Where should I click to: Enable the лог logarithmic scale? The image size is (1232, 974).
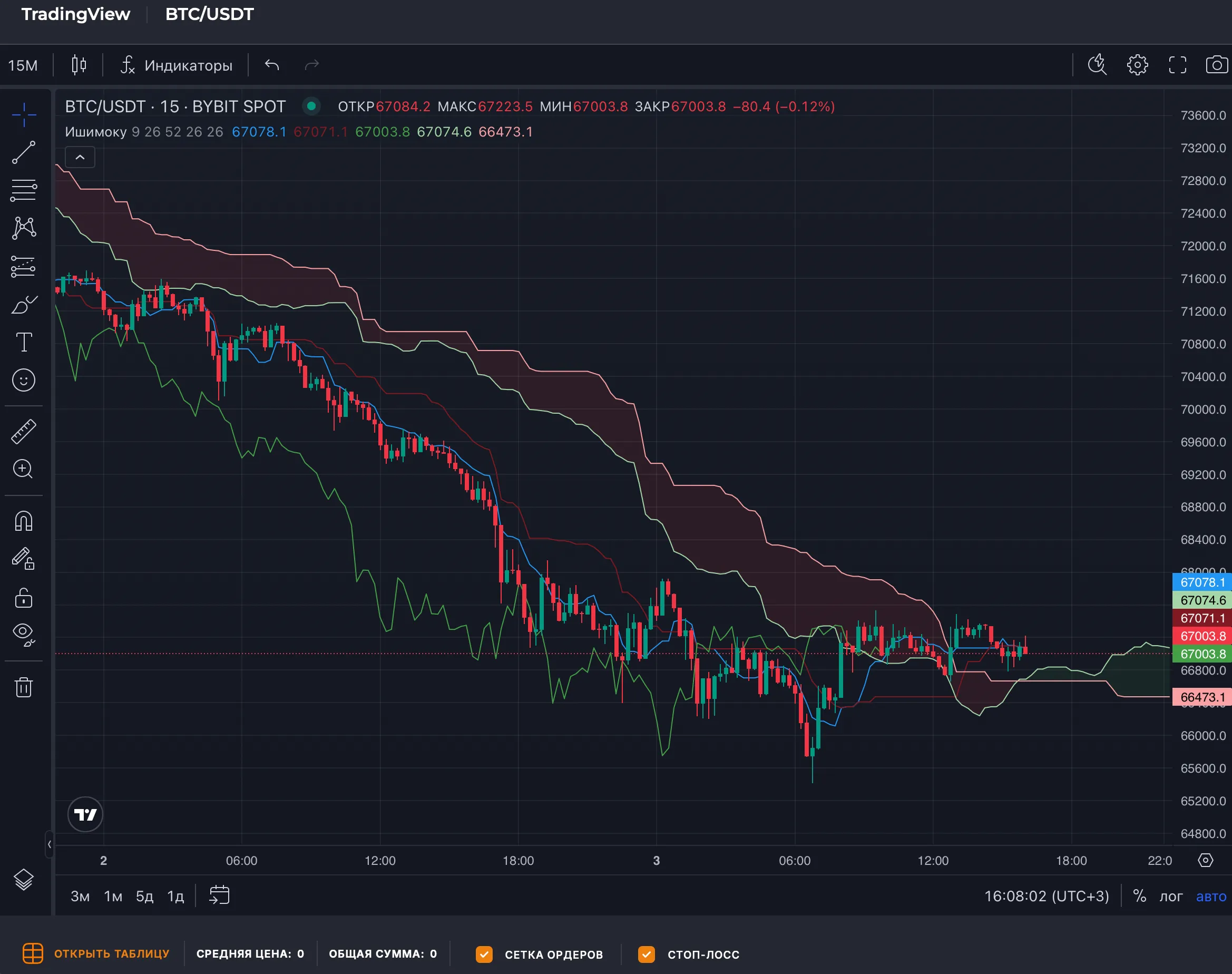(1170, 896)
